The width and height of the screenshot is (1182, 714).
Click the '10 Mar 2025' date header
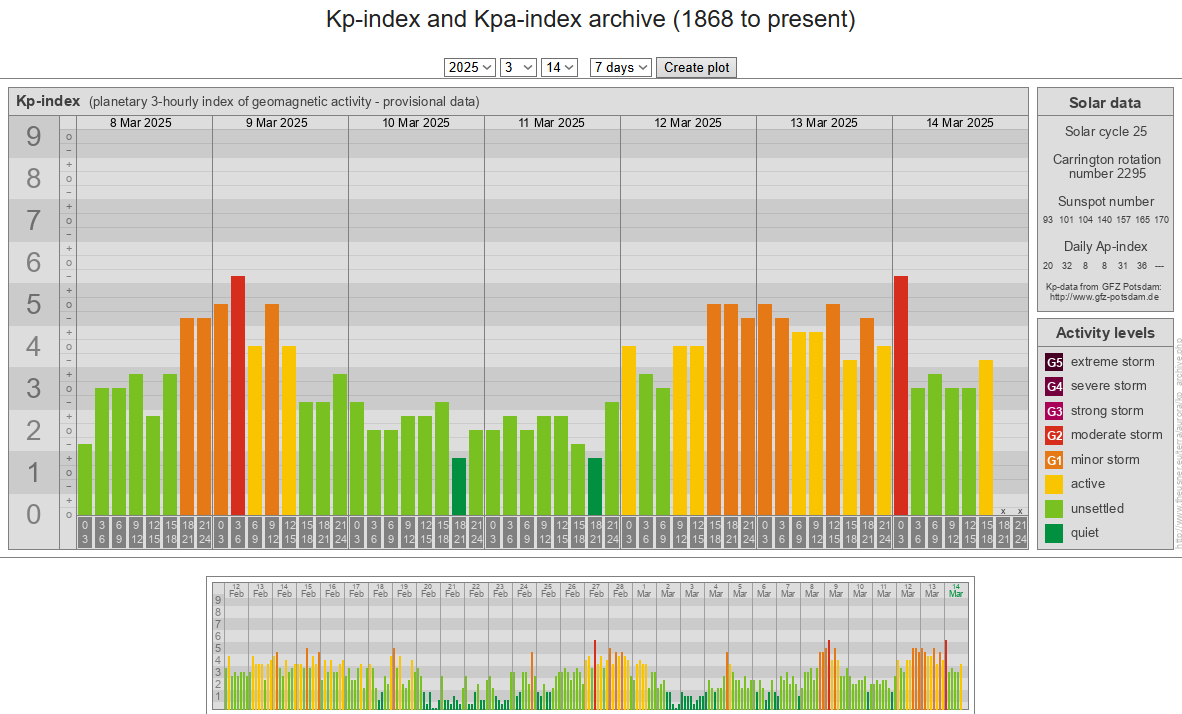pos(416,123)
